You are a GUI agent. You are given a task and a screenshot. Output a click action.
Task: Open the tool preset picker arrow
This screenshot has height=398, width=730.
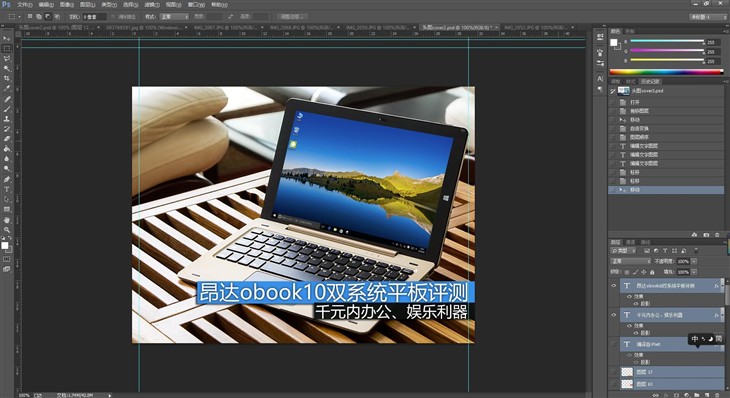click(20, 16)
